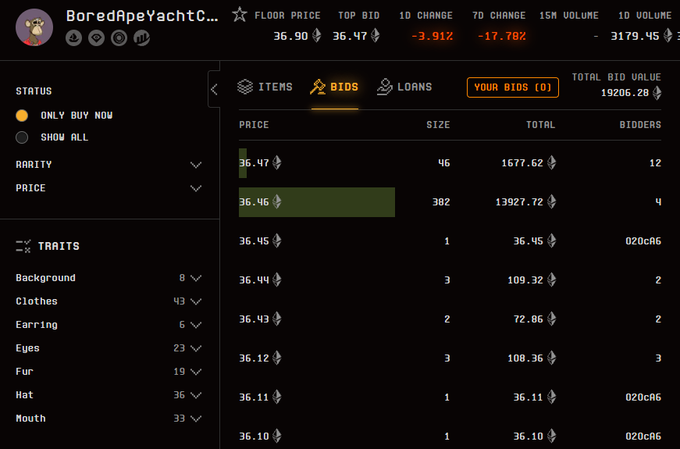Click the bidders count 12
Viewport: 680px width, 449px height.
coord(655,163)
